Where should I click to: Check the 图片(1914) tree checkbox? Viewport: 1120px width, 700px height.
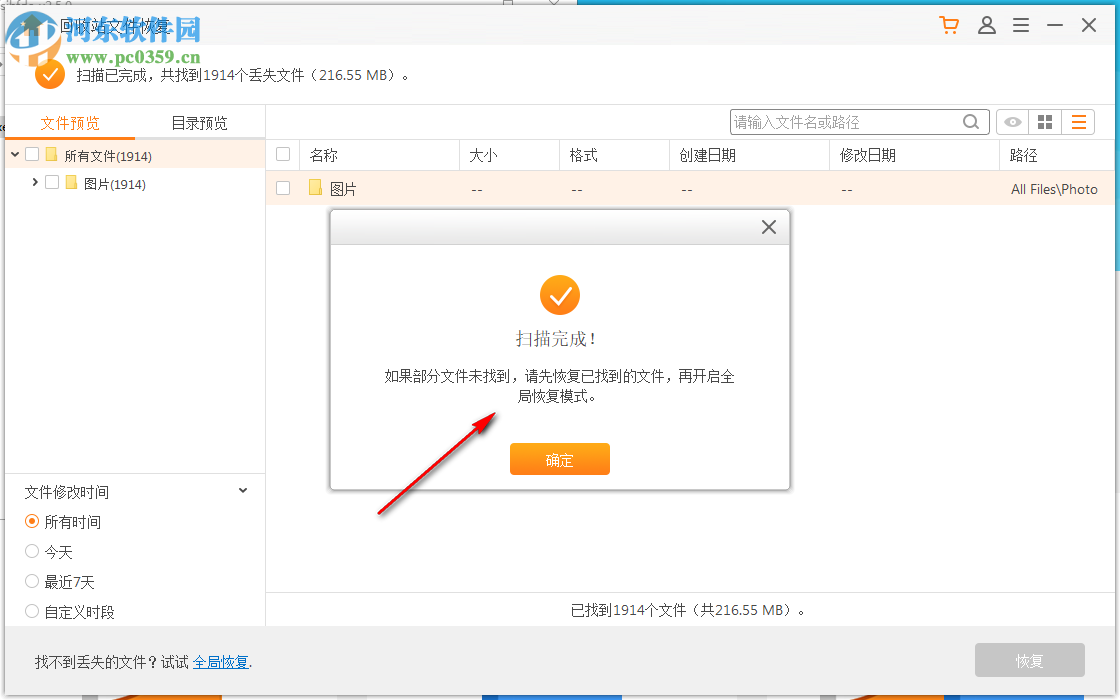[x=53, y=183]
